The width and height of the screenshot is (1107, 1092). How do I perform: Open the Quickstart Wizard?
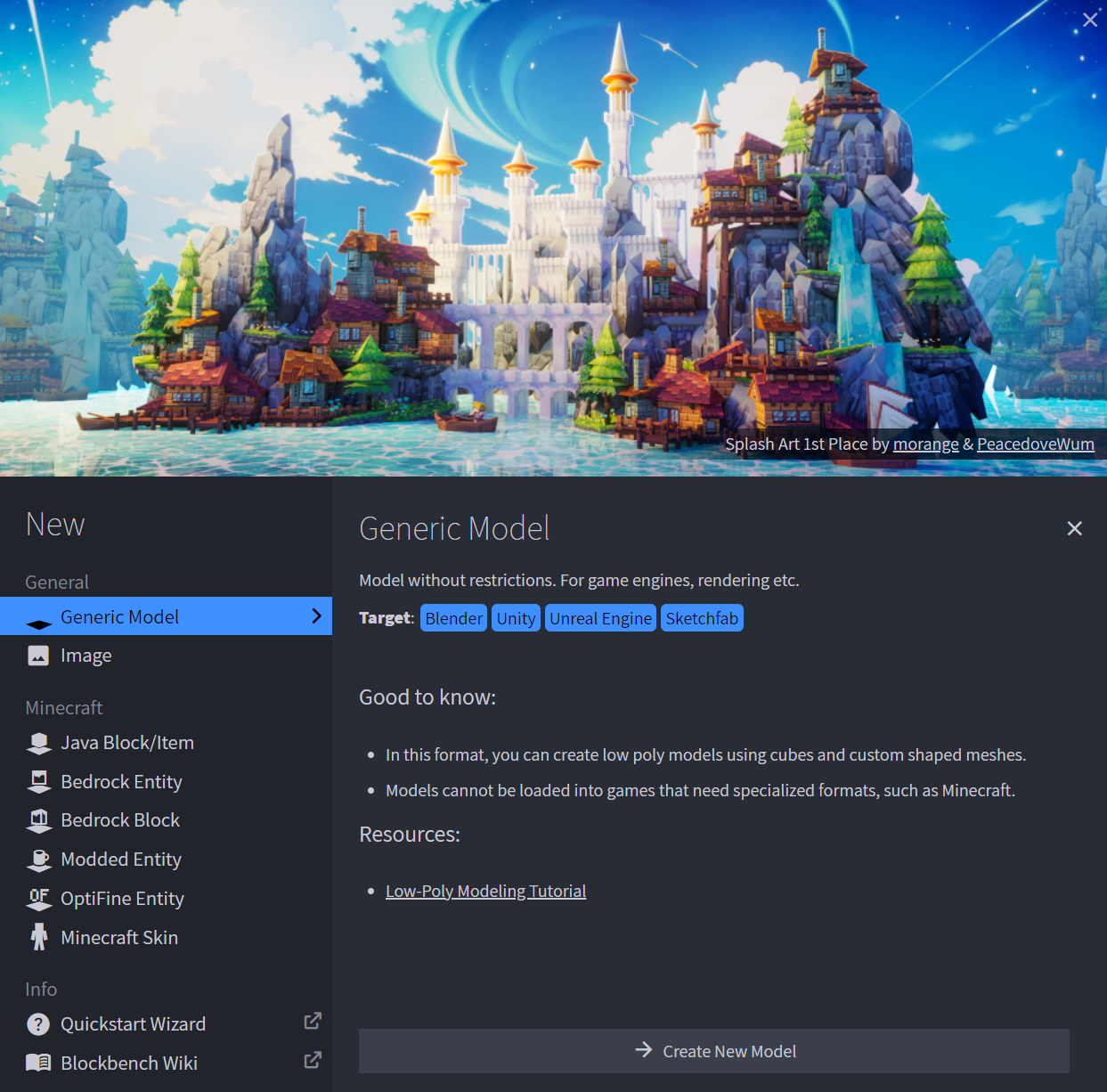(x=166, y=1024)
